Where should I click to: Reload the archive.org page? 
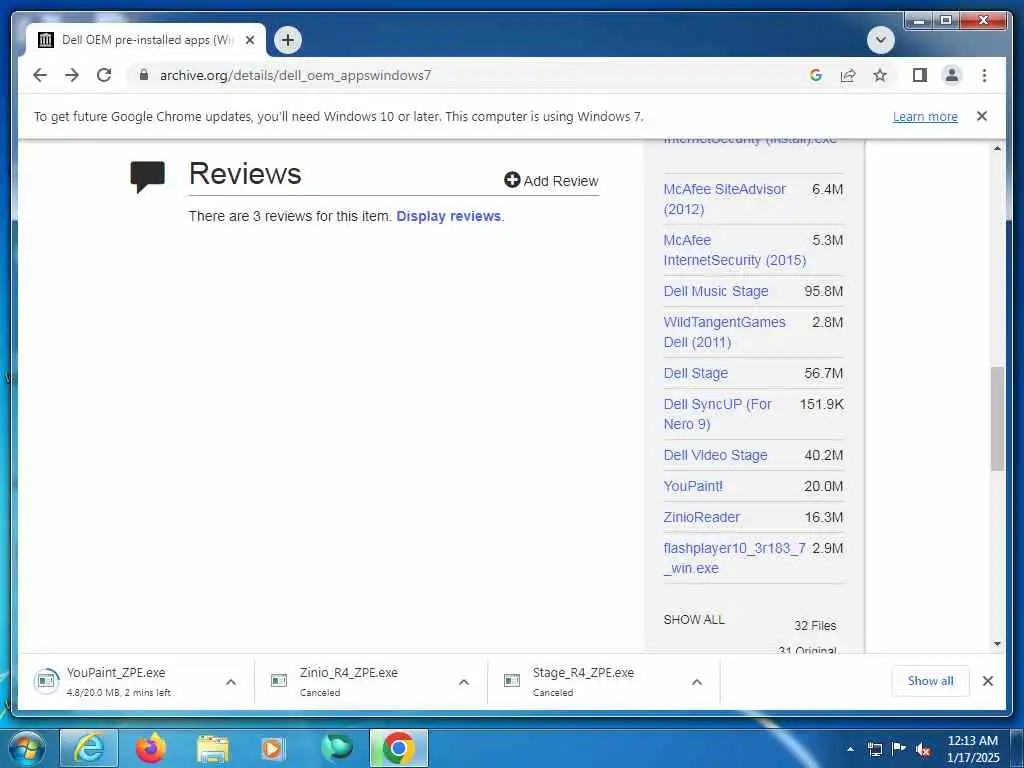click(x=104, y=75)
